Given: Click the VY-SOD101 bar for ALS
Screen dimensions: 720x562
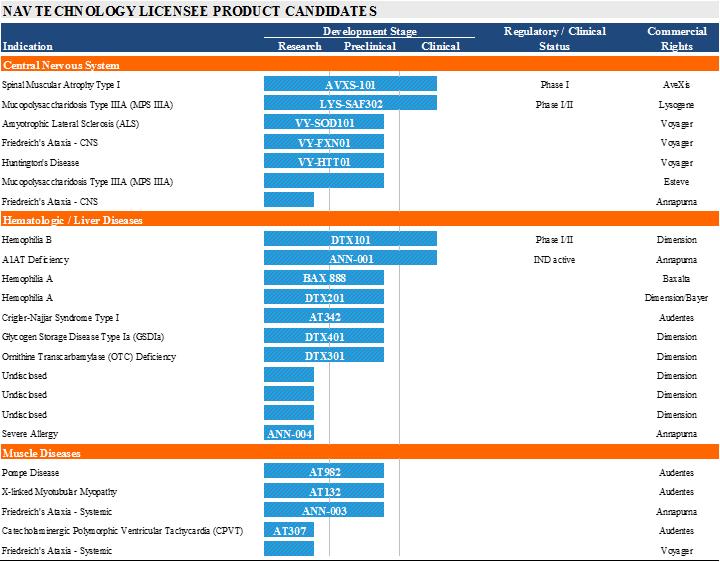Looking at the screenshot, I should [324, 123].
